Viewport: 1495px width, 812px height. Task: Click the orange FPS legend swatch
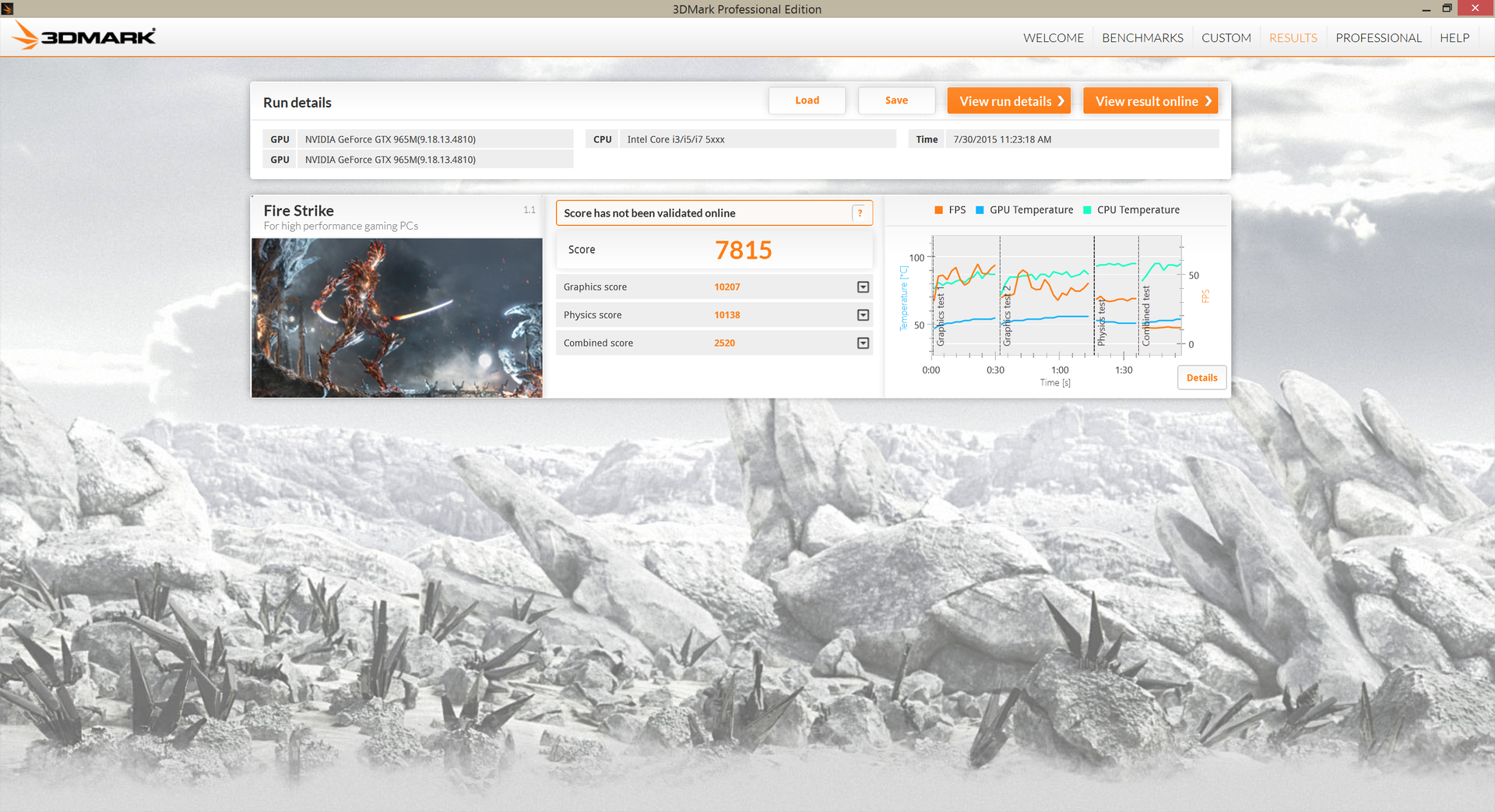pyautogui.click(x=939, y=210)
